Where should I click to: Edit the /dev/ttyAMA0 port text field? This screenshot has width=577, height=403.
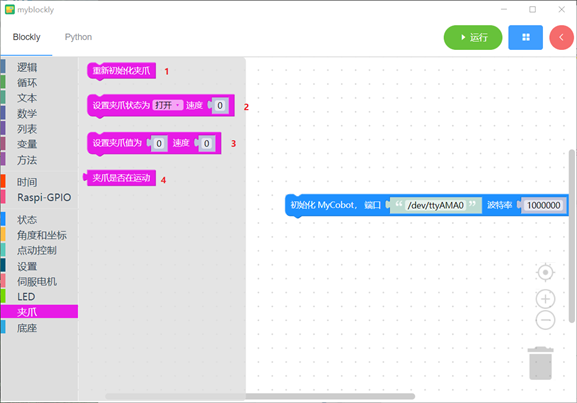(435, 205)
